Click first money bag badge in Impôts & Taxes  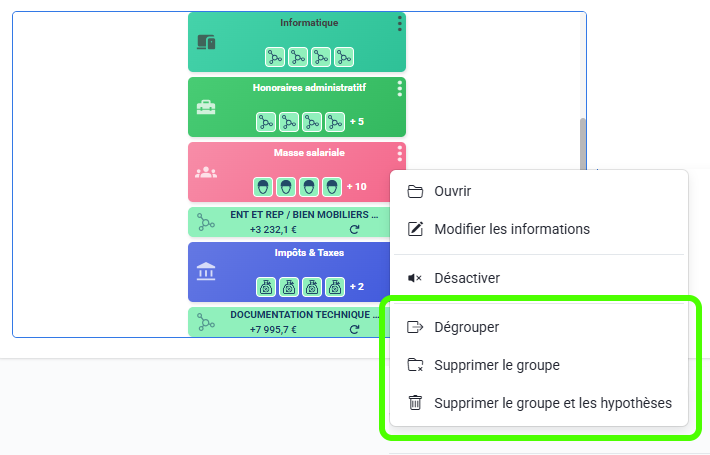point(266,287)
